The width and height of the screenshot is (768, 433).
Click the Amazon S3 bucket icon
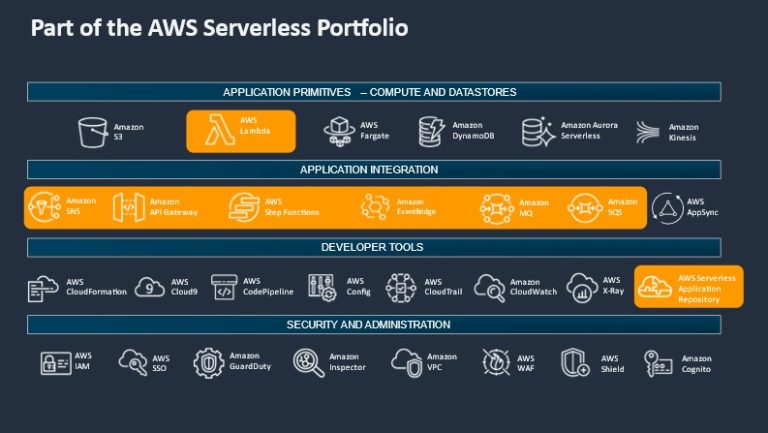[93, 132]
